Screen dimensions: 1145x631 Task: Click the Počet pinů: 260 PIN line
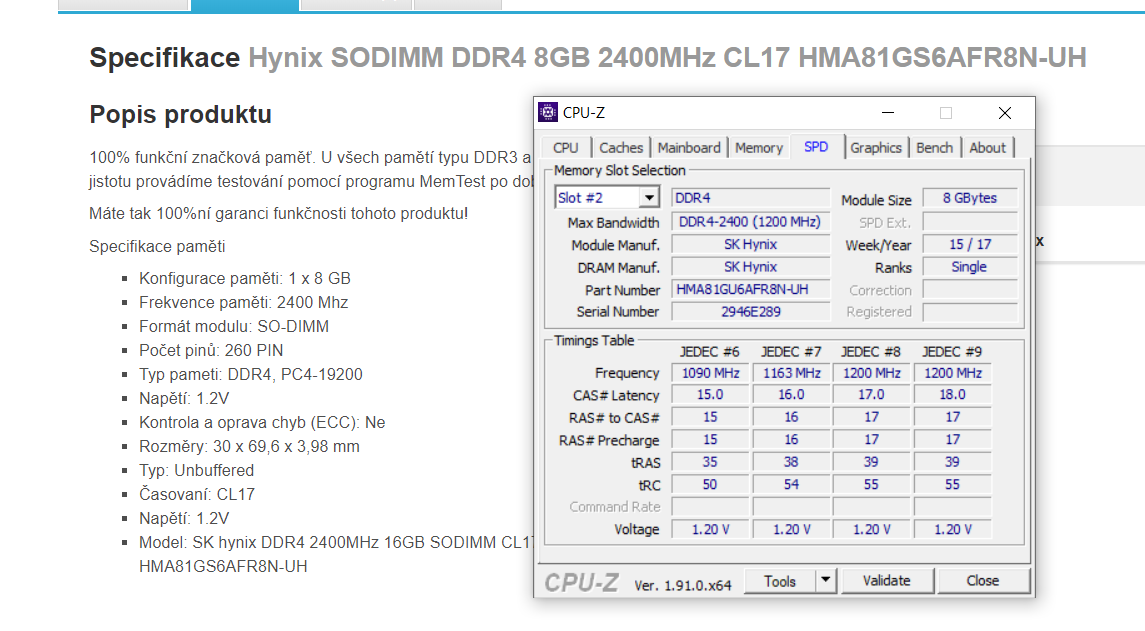[x=211, y=351]
